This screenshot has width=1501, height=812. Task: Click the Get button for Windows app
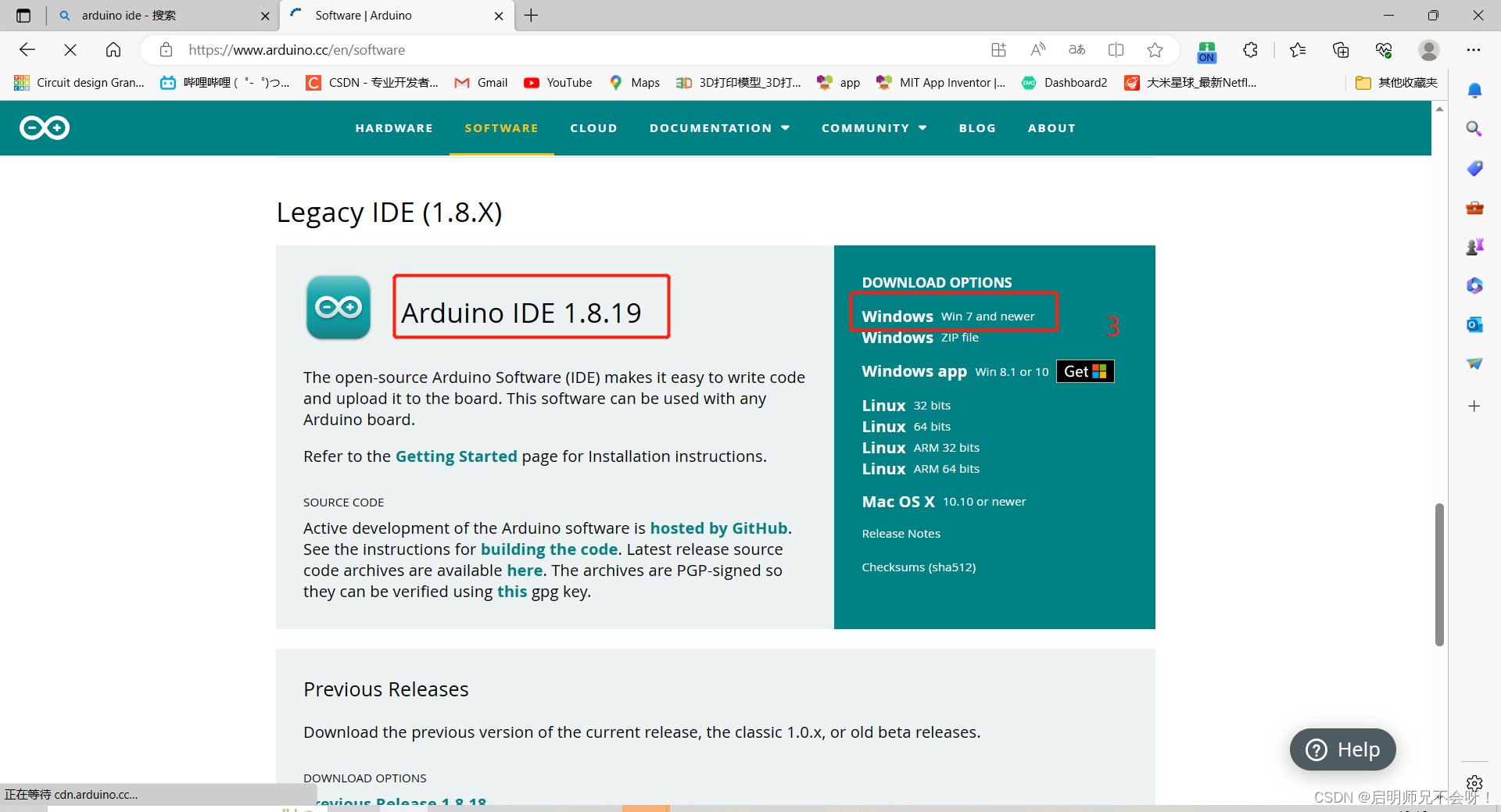[x=1085, y=371]
